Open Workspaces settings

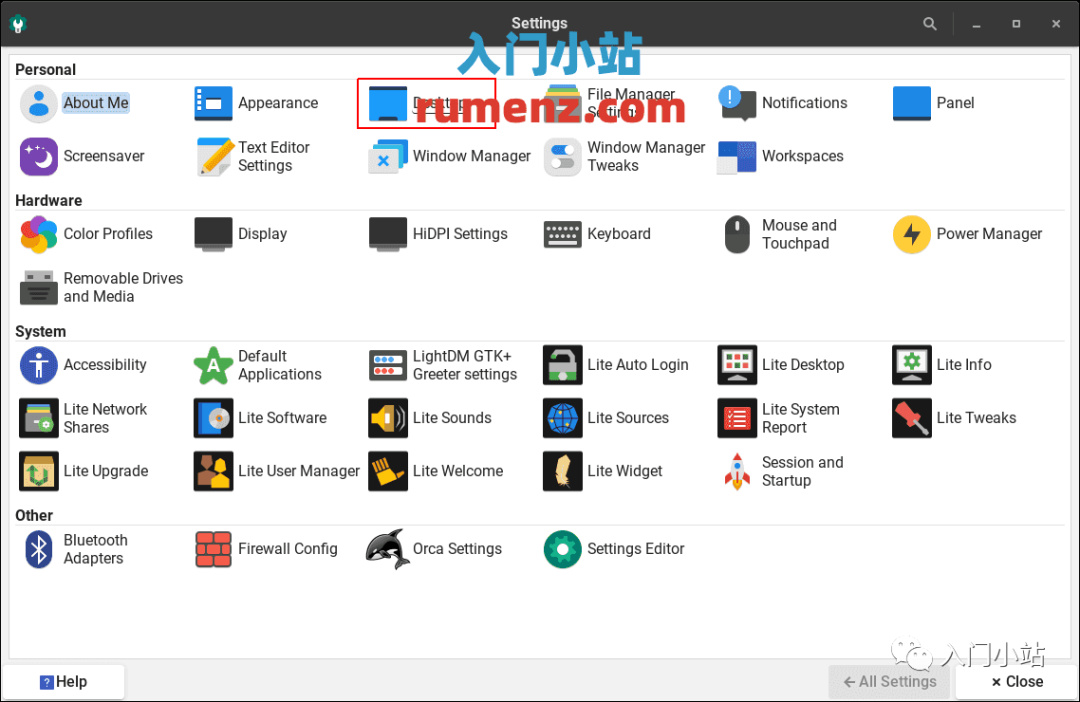(x=780, y=156)
